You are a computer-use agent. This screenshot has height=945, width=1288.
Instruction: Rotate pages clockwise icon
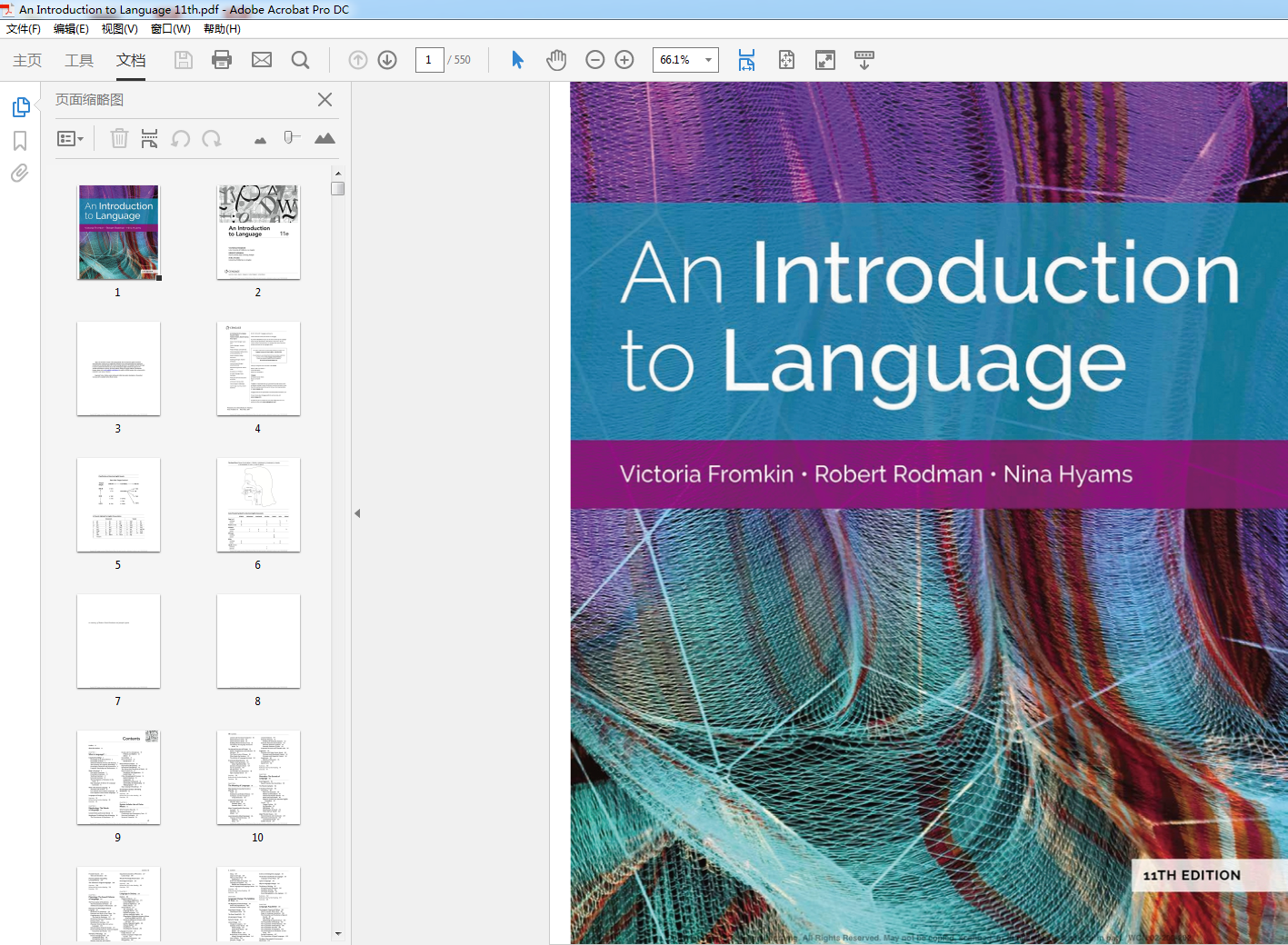[212, 138]
